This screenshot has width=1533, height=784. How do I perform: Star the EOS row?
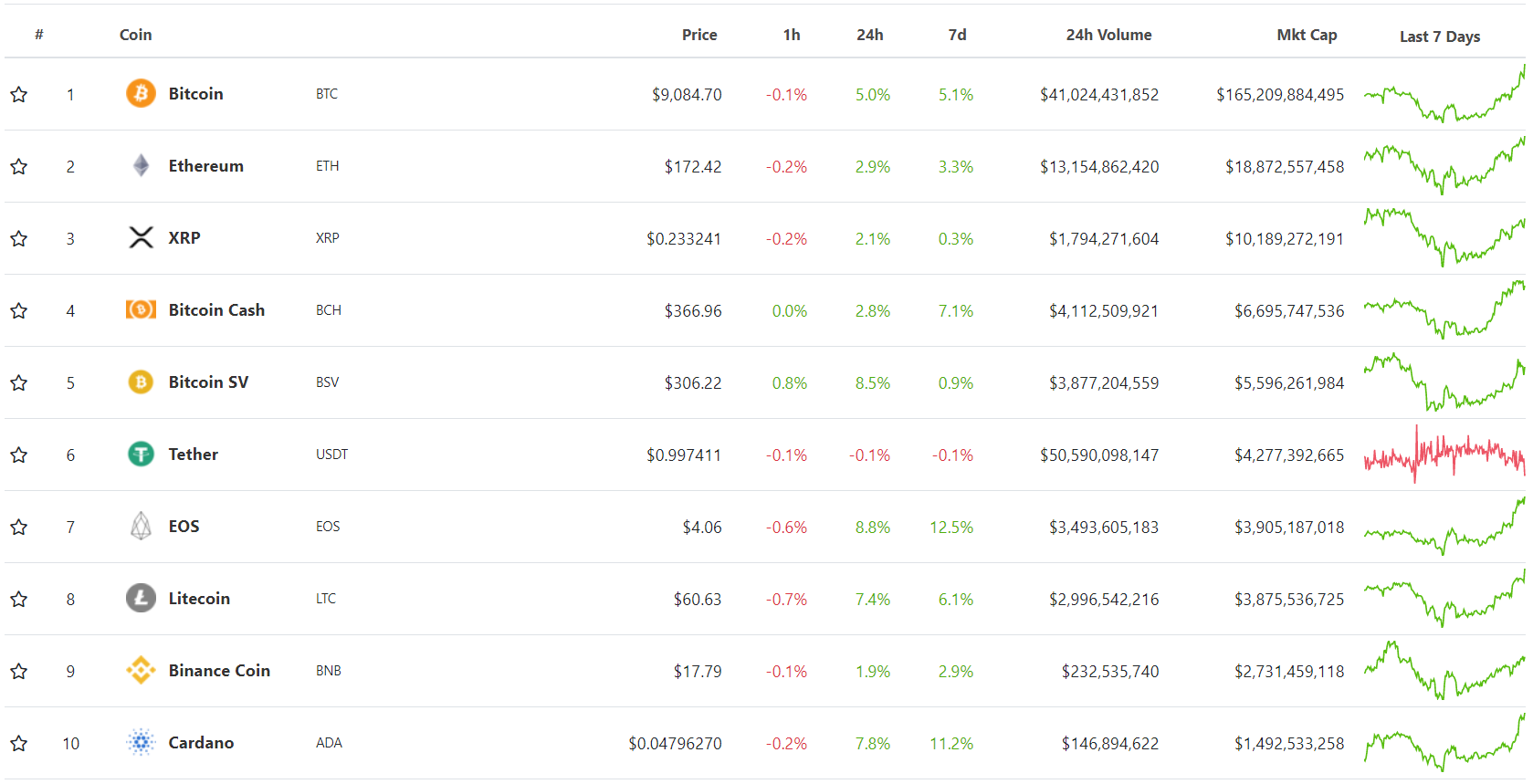(18, 527)
